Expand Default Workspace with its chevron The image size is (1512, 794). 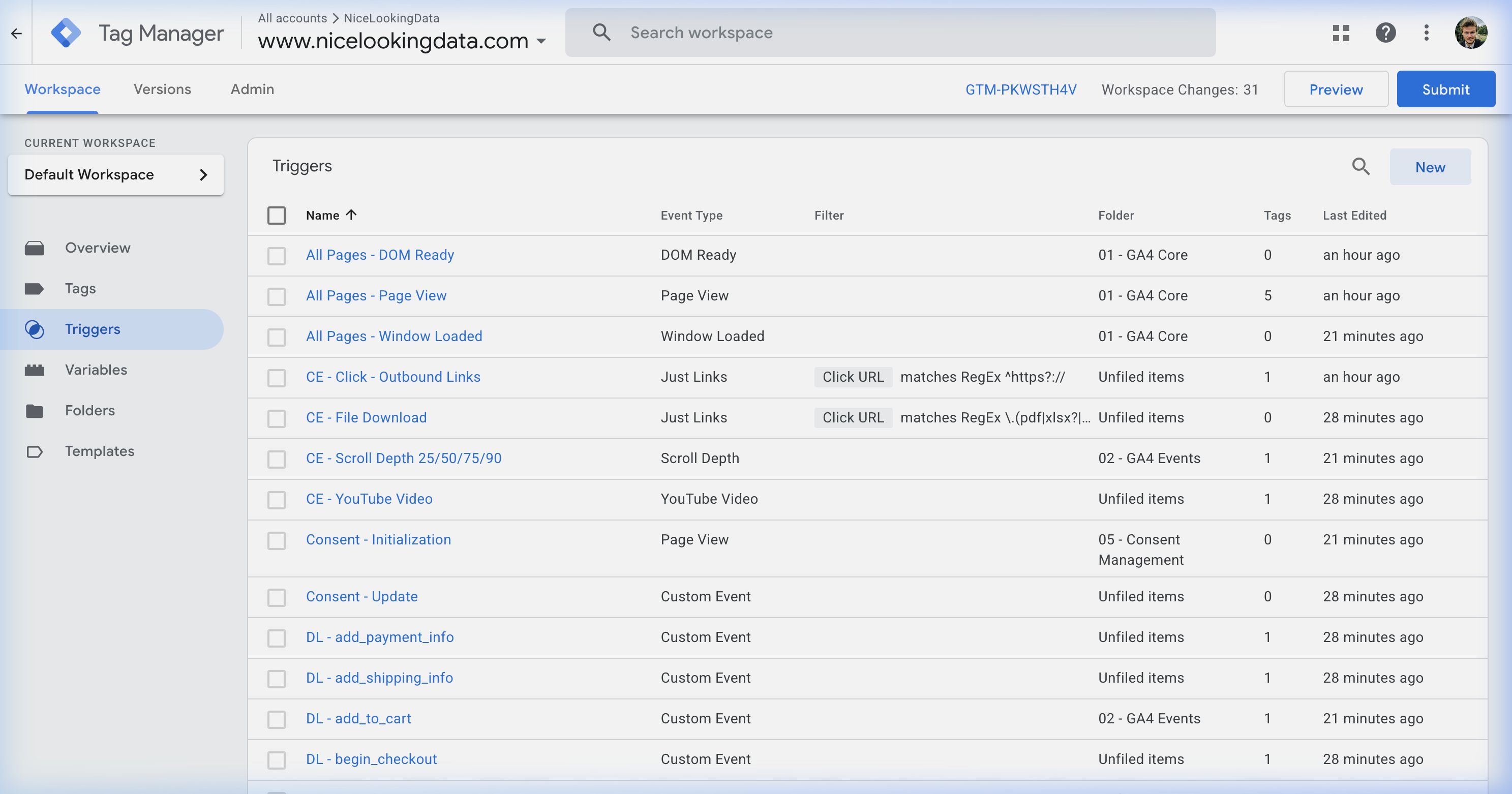(x=204, y=175)
